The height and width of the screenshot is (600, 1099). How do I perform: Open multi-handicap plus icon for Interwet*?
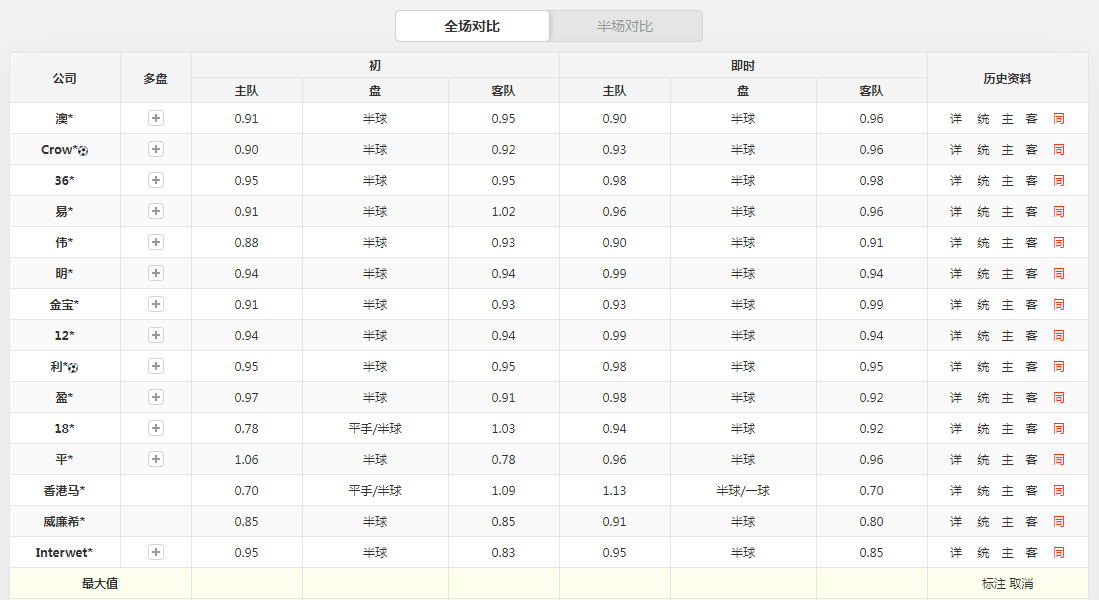tap(156, 552)
